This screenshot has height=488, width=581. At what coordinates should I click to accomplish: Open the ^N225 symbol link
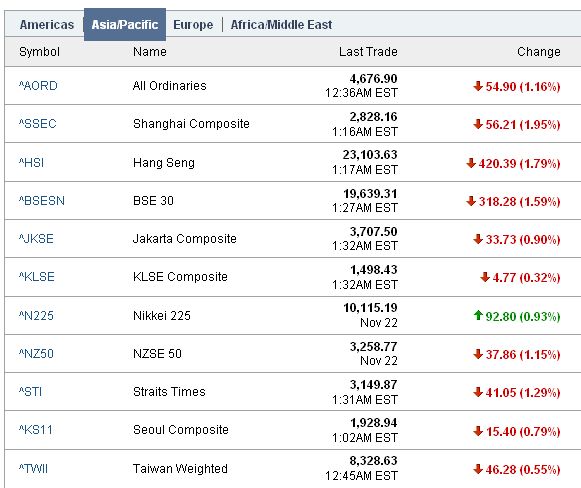point(36,315)
